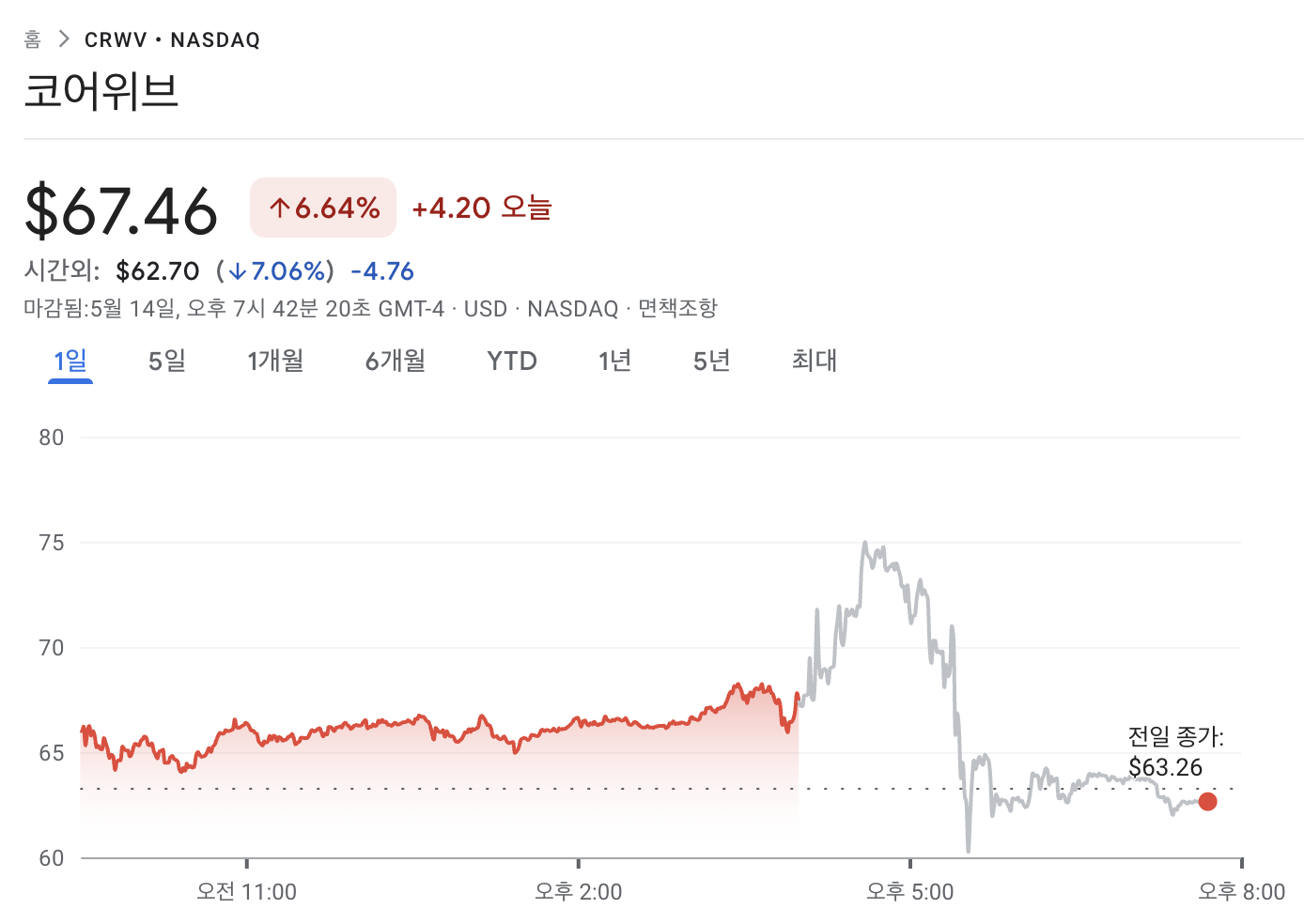Choose the 6개월 chart range
This screenshot has height=924, width=1304.
[396, 361]
